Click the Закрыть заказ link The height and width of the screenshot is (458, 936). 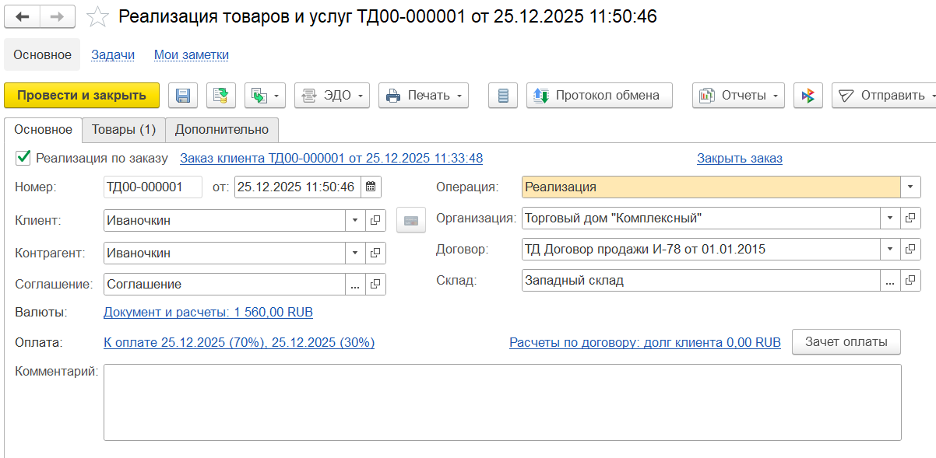click(739, 158)
